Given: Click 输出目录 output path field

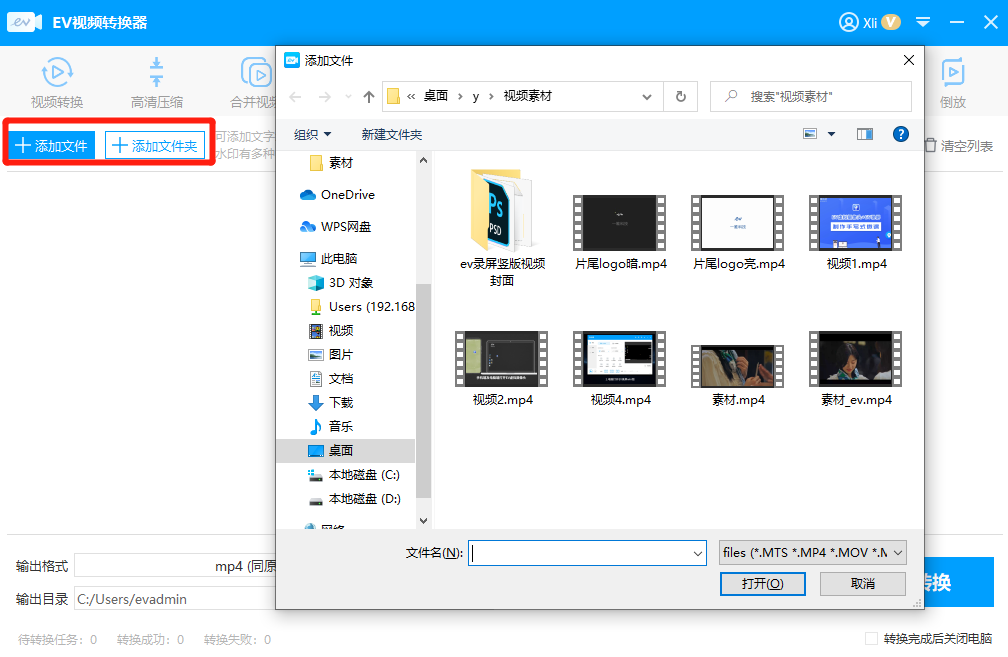Looking at the screenshot, I should (175, 599).
